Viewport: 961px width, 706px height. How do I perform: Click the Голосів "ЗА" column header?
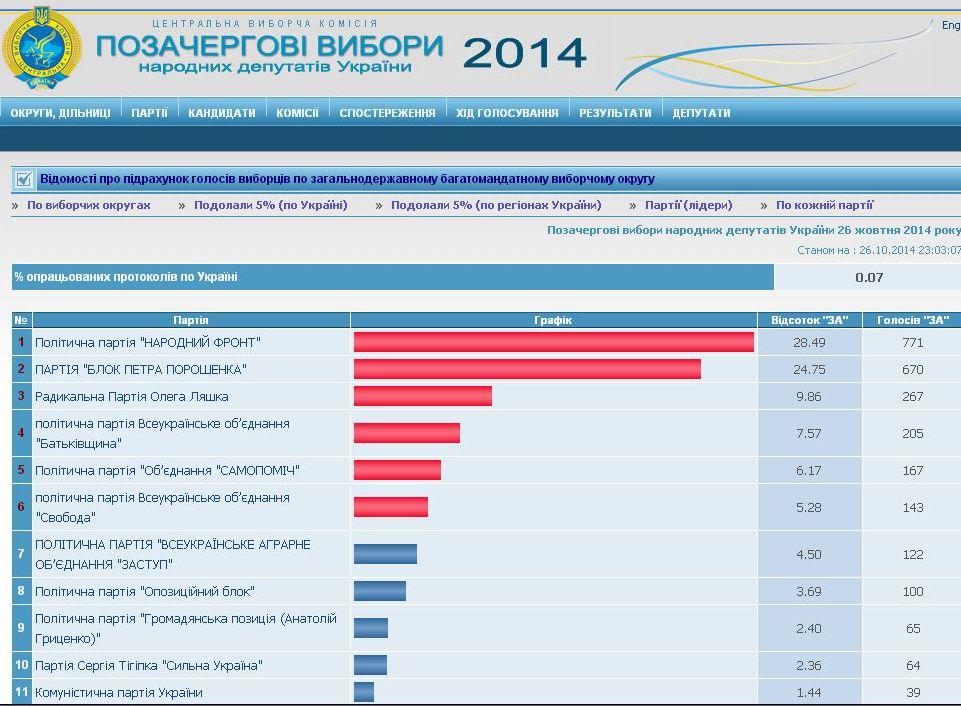point(913,320)
